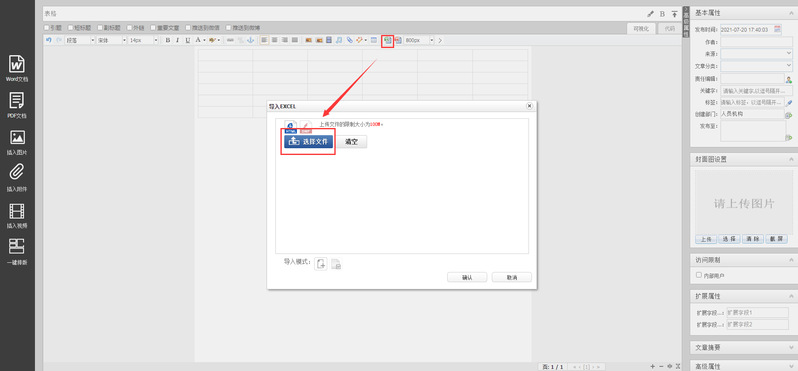Expand the 文章分类 dropdown
This screenshot has width=798, height=371.
pyautogui.click(x=756, y=66)
